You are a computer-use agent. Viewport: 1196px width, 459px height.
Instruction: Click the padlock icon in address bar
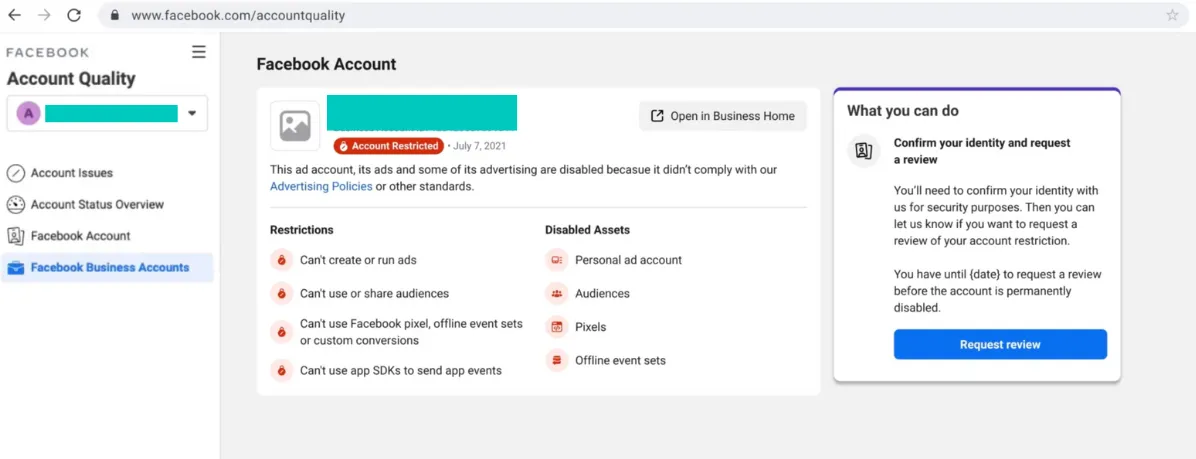115,15
